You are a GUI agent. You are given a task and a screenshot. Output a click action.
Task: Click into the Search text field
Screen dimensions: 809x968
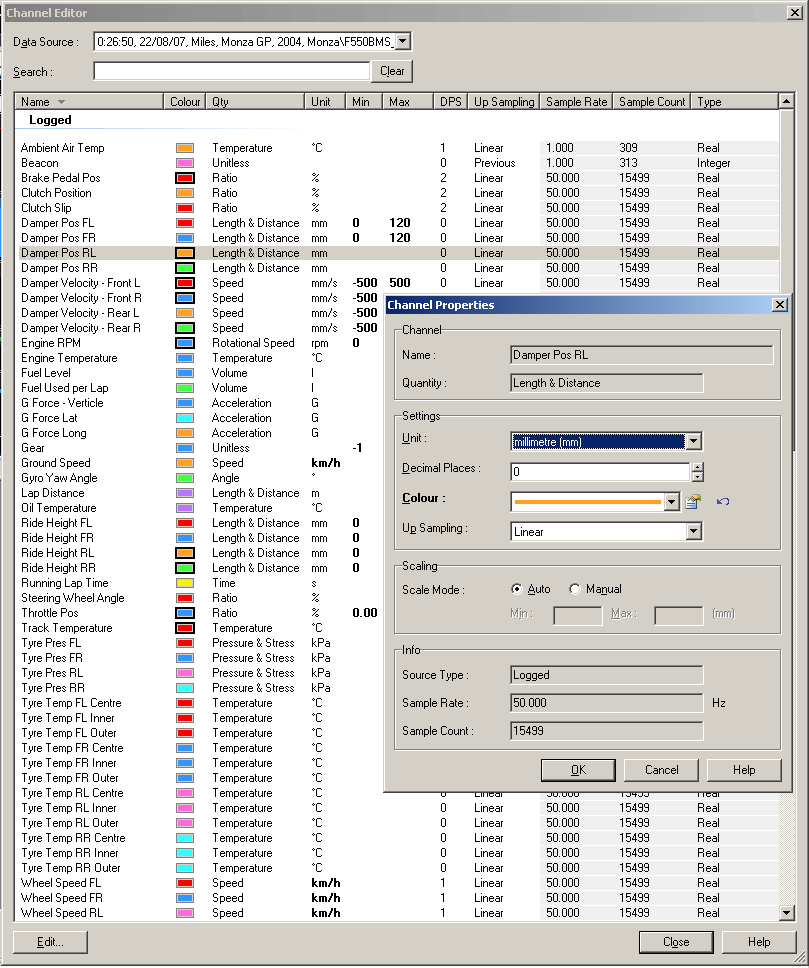click(231, 71)
